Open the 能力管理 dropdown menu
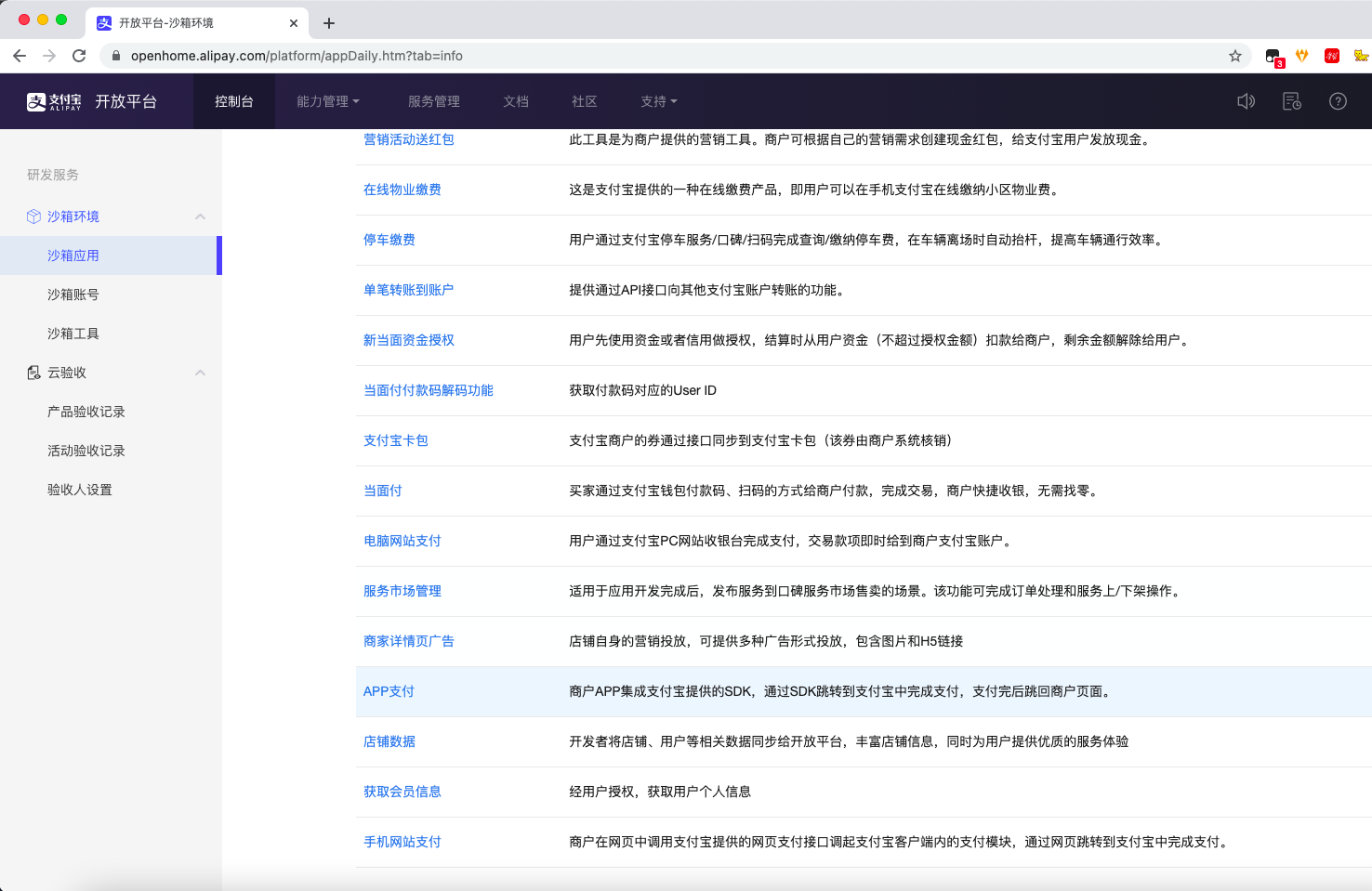 327,101
